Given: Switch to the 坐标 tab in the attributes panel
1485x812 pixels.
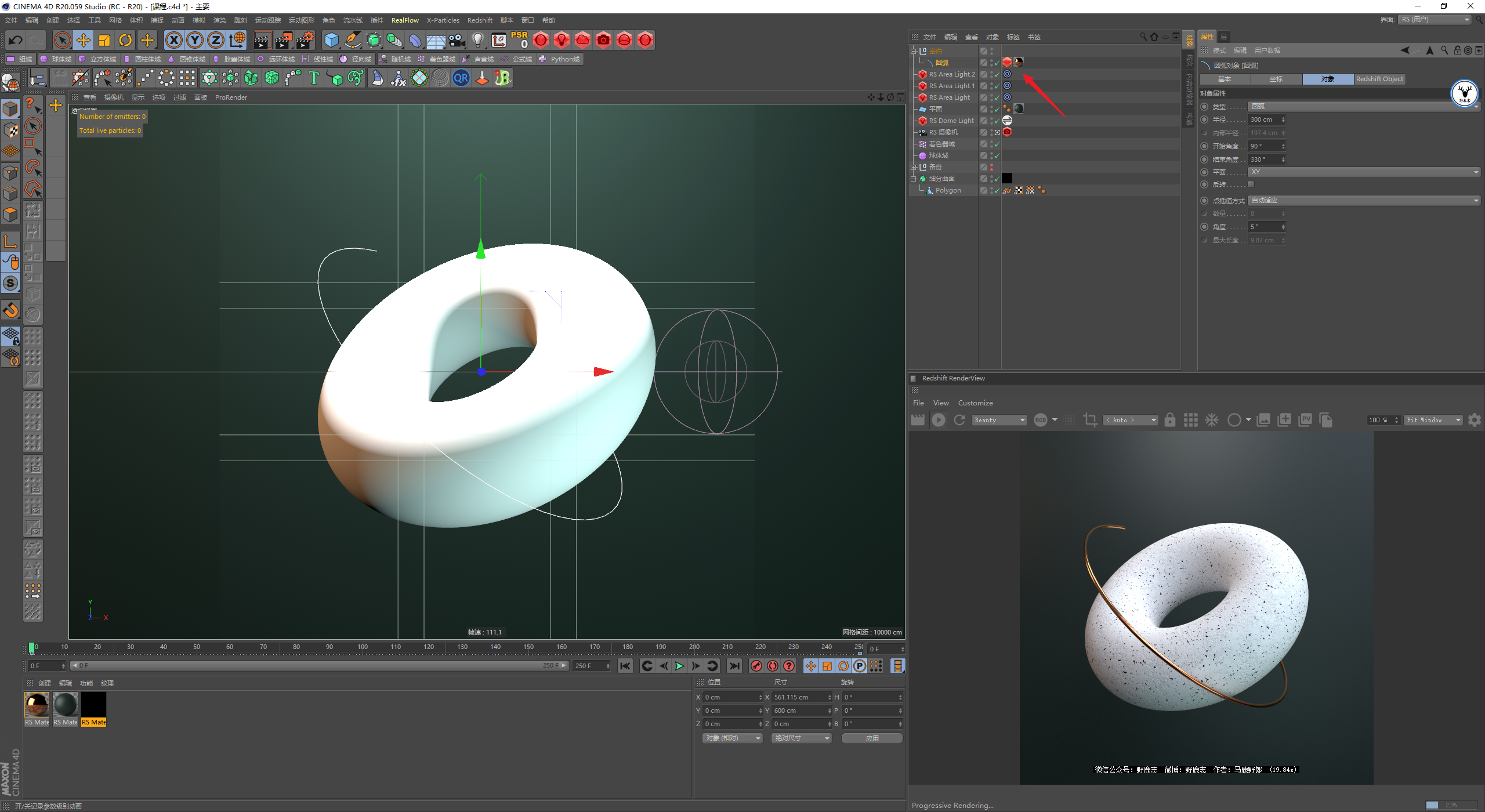Looking at the screenshot, I should click(1276, 79).
